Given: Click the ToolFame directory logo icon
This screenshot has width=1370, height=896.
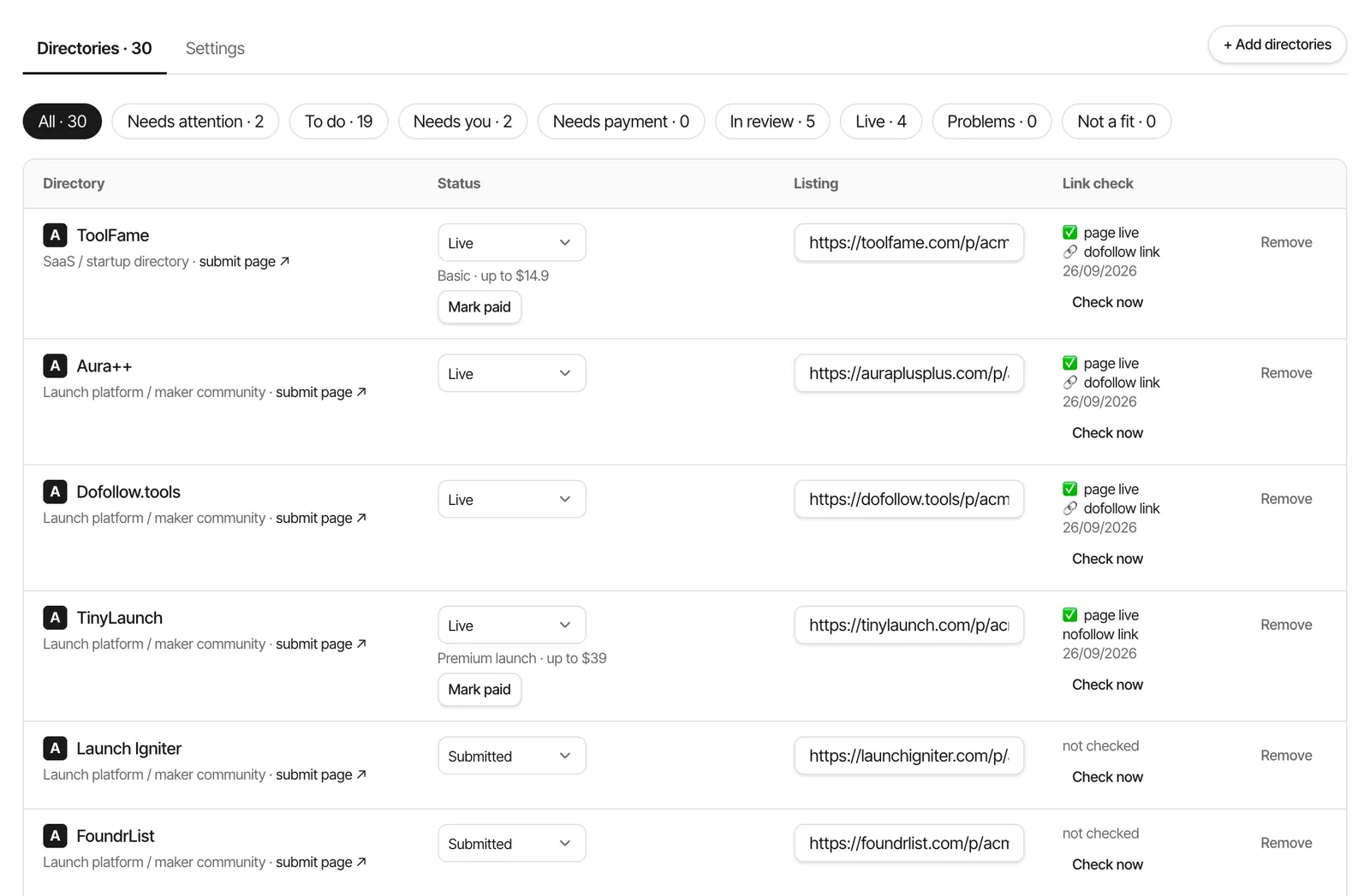Looking at the screenshot, I should 55,234.
